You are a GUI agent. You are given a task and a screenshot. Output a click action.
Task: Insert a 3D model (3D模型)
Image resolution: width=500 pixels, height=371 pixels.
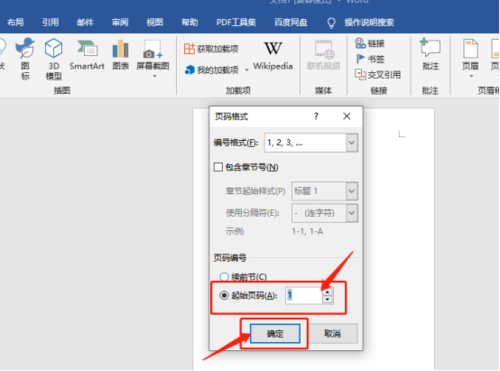[x=53, y=59]
